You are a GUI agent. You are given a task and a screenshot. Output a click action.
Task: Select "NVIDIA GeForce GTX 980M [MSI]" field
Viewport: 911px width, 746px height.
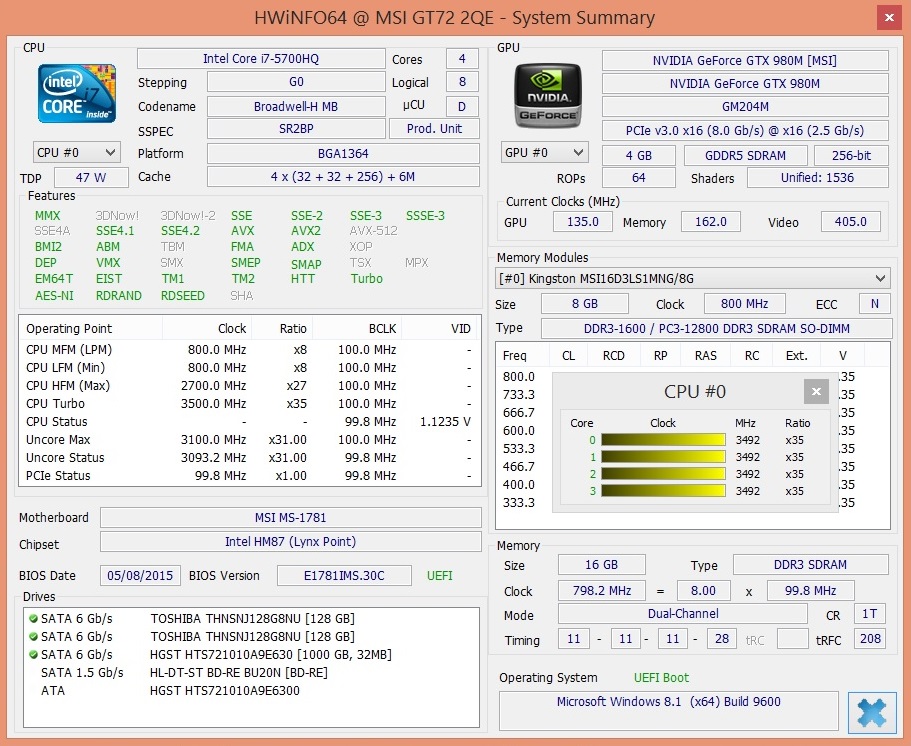click(x=745, y=60)
